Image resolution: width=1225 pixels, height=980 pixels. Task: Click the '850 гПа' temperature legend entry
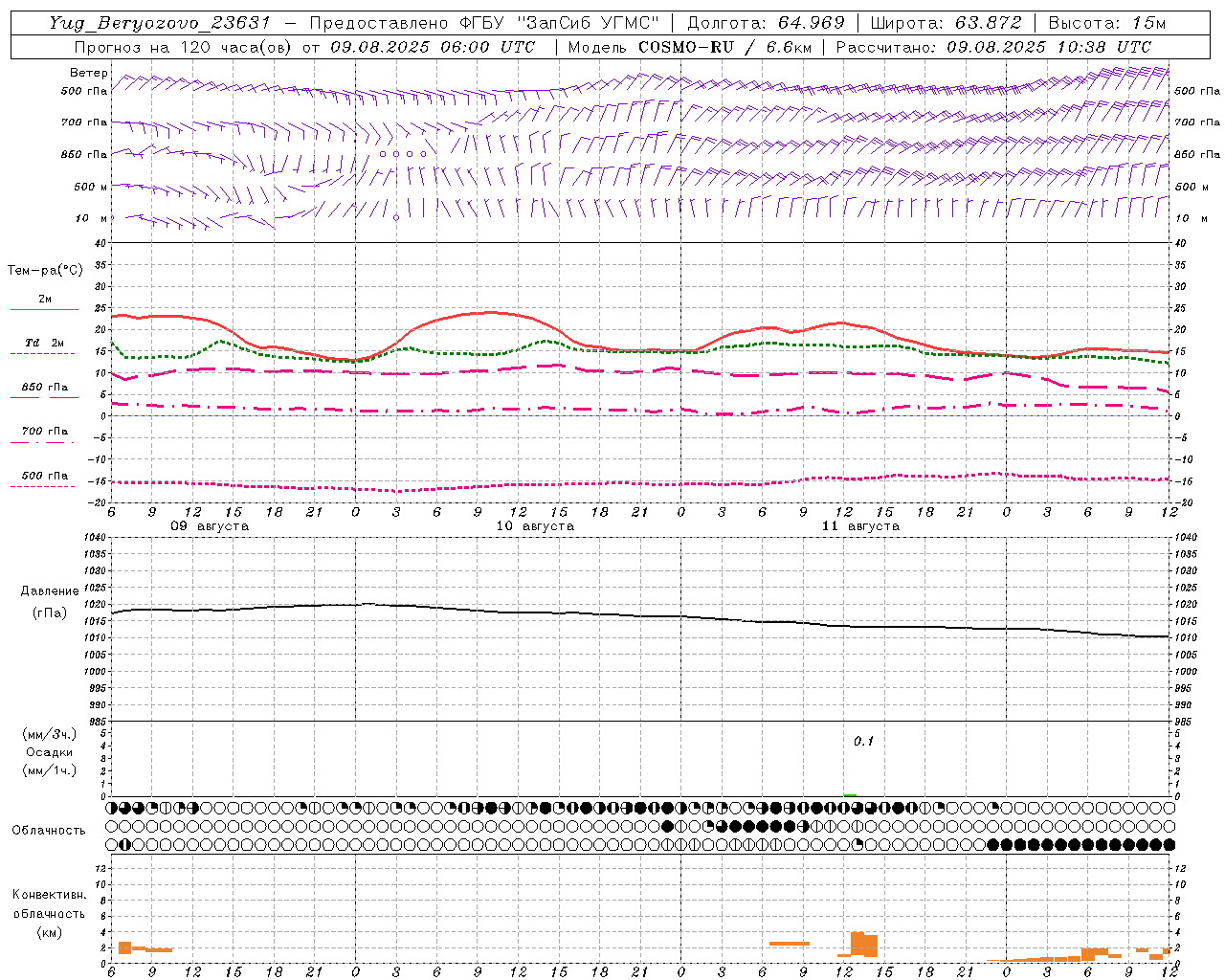(x=44, y=388)
